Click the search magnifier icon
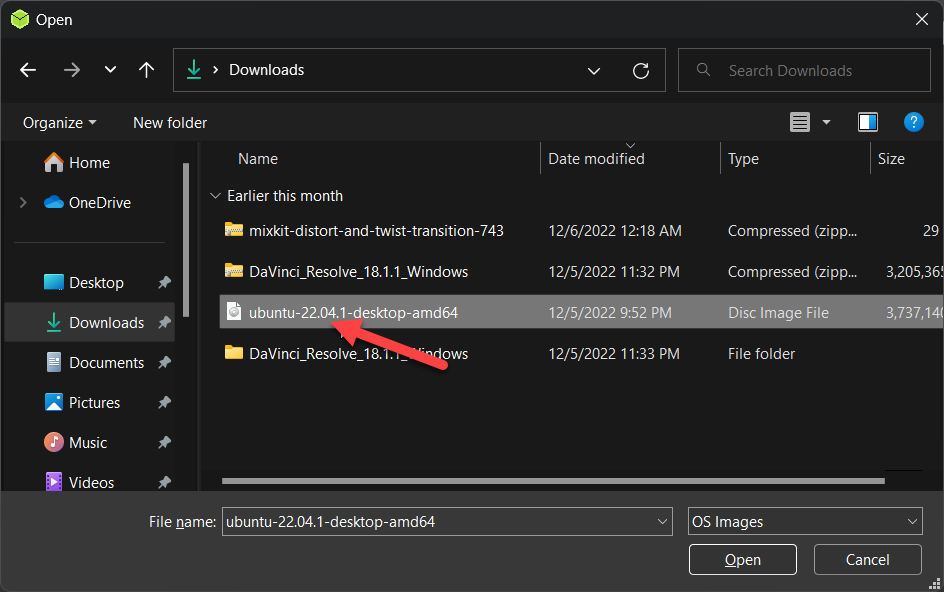The height and width of the screenshot is (592, 944). [x=703, y=70]
